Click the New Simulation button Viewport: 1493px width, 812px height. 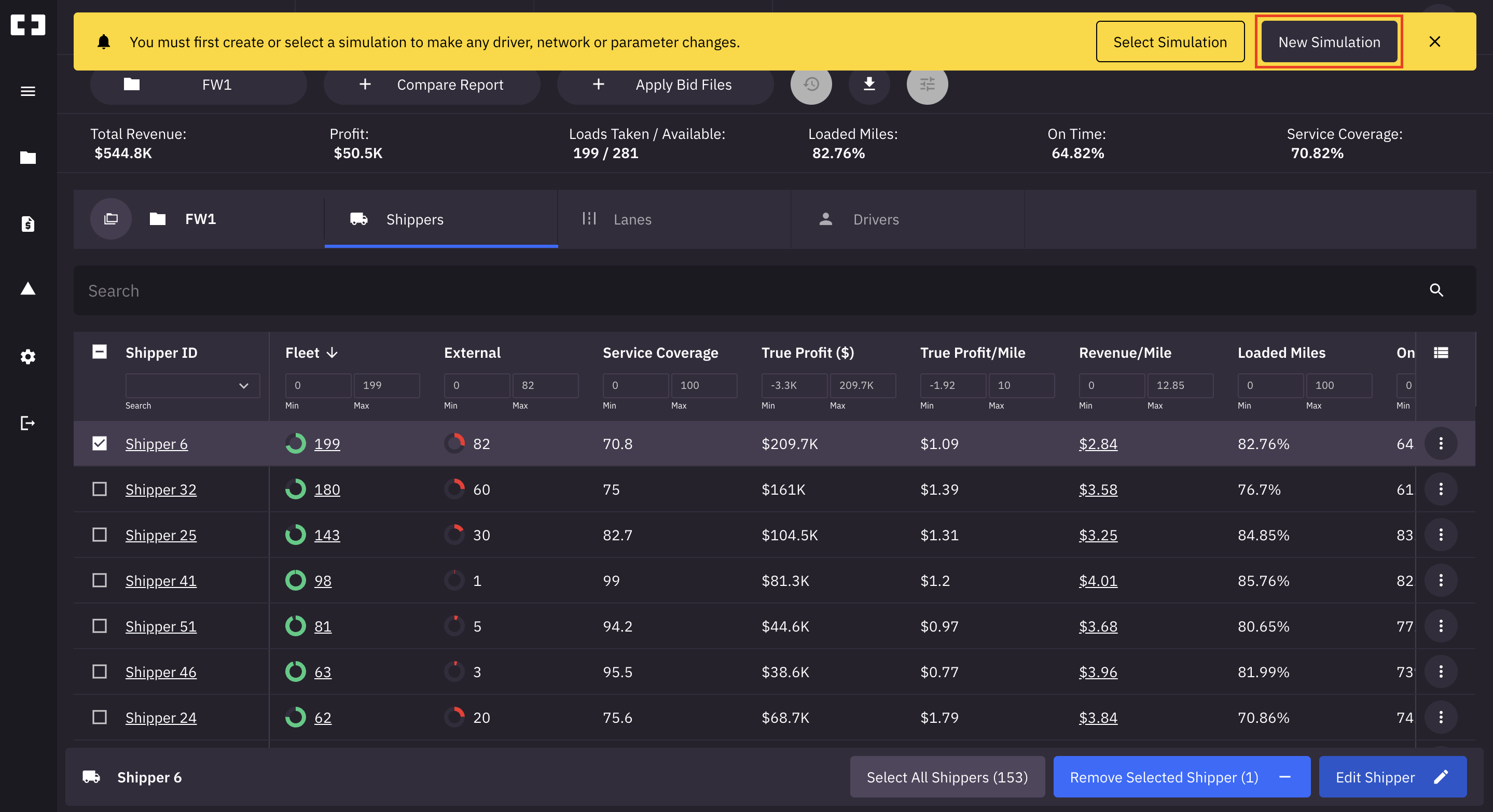pyautogui.click(x=1329, y=43)
